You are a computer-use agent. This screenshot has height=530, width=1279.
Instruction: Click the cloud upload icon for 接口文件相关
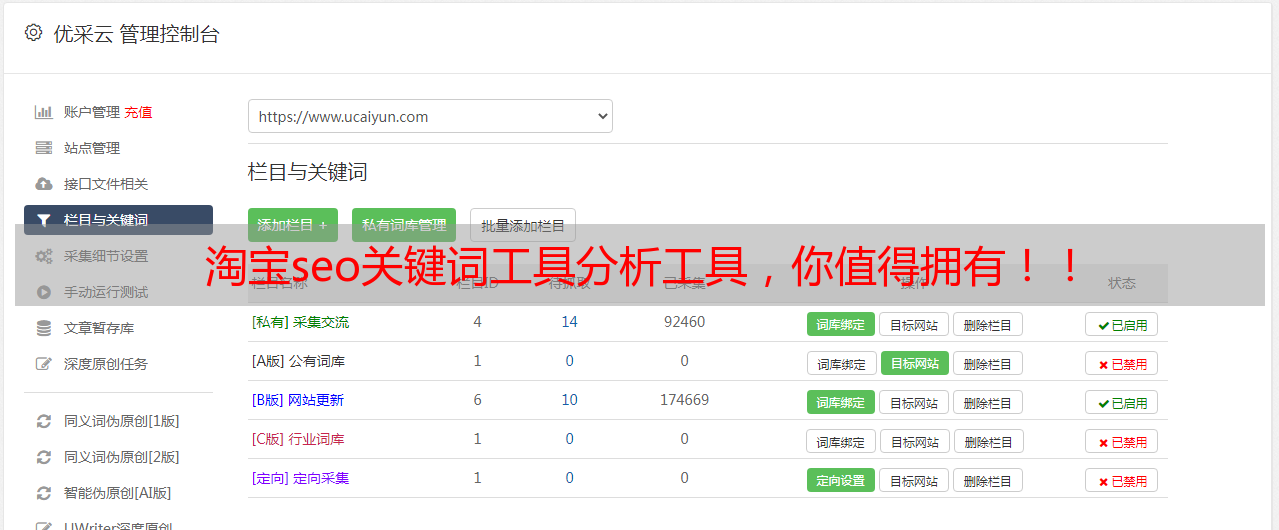[x=43, y=184]
